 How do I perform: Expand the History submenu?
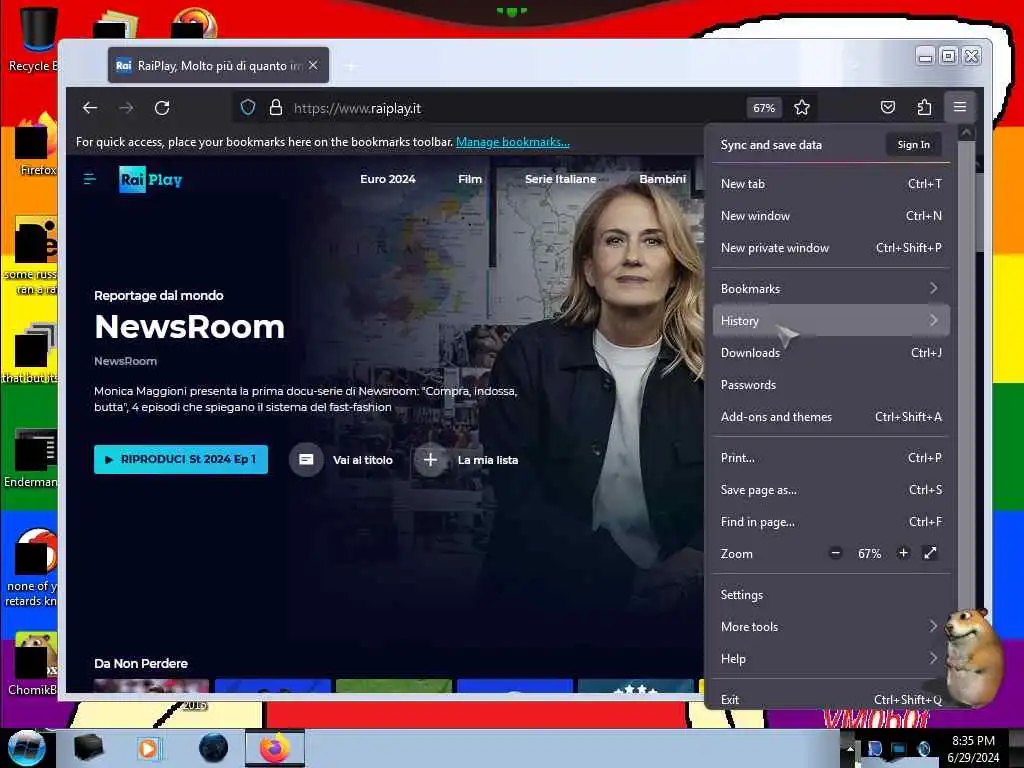pyautogui.click(x=831, y=321)
